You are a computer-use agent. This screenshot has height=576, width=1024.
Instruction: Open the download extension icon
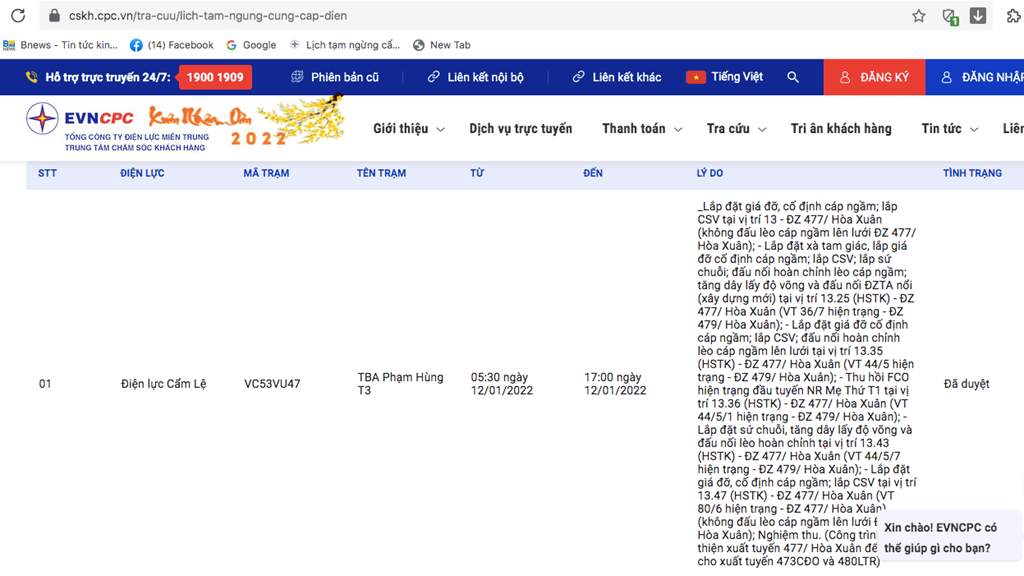(x=978, y=16)
